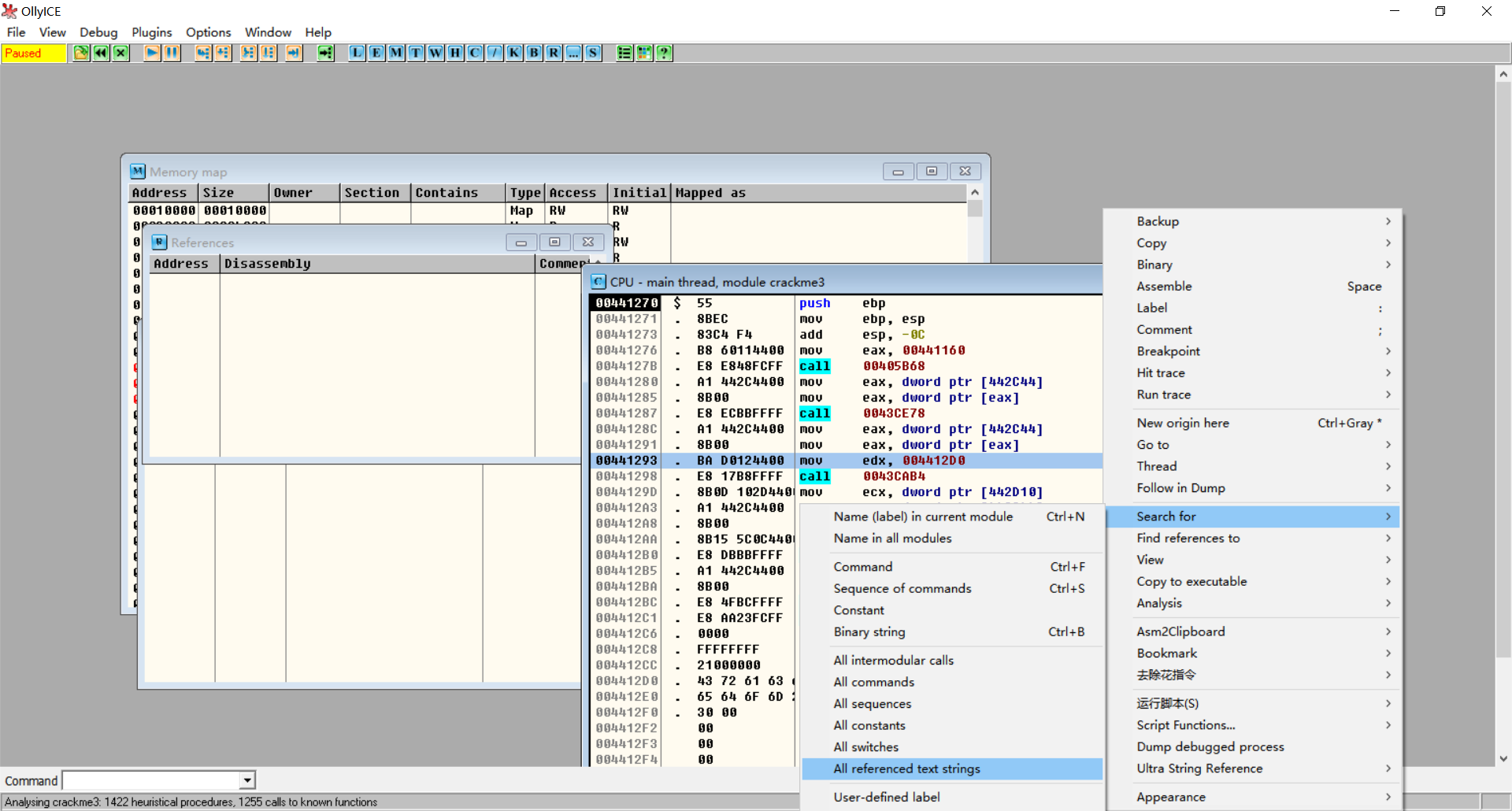Select All referenced text strings
1512x811 pixels.
click(906, 768)
